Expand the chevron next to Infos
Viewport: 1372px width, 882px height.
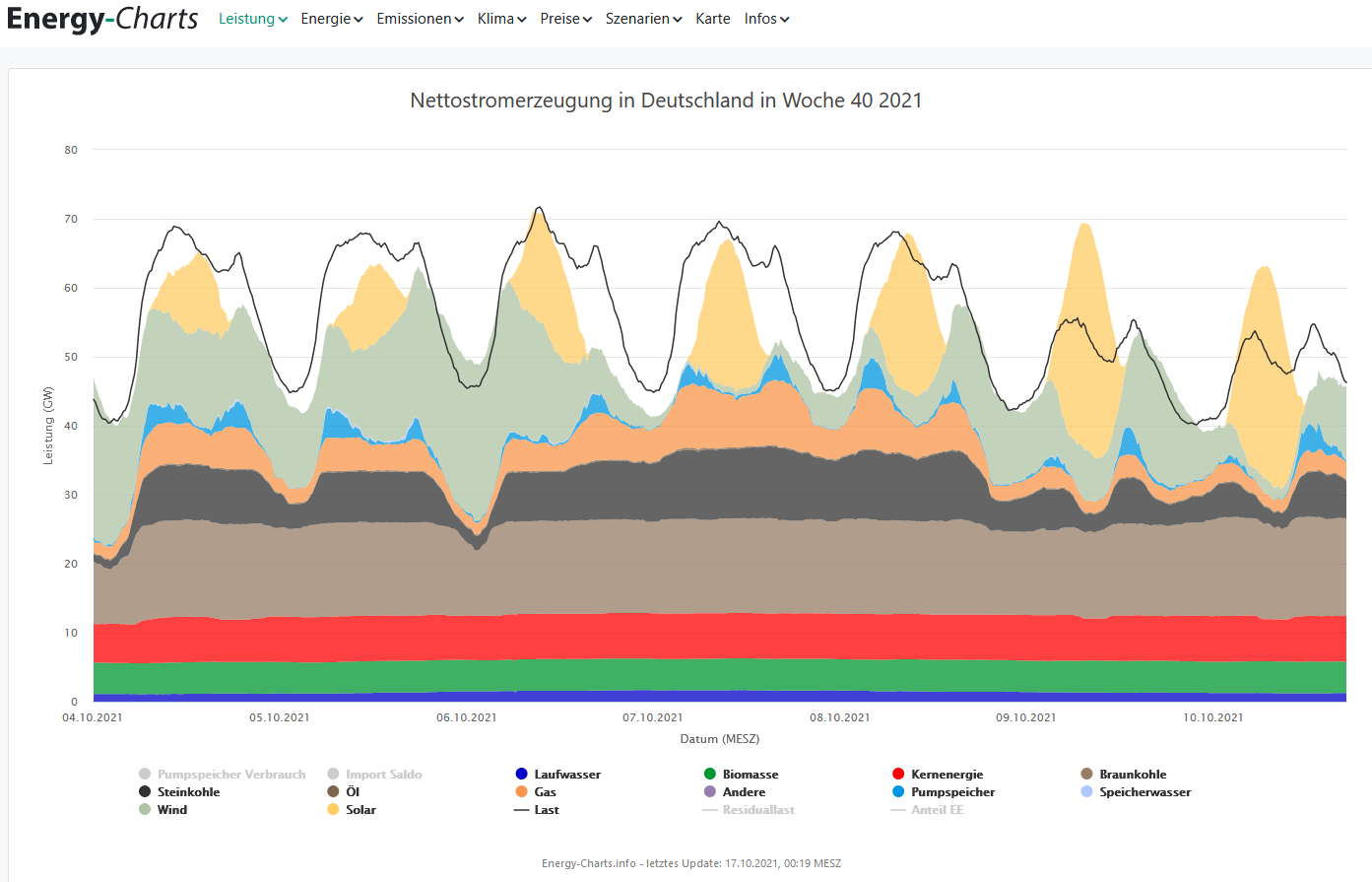785,20
